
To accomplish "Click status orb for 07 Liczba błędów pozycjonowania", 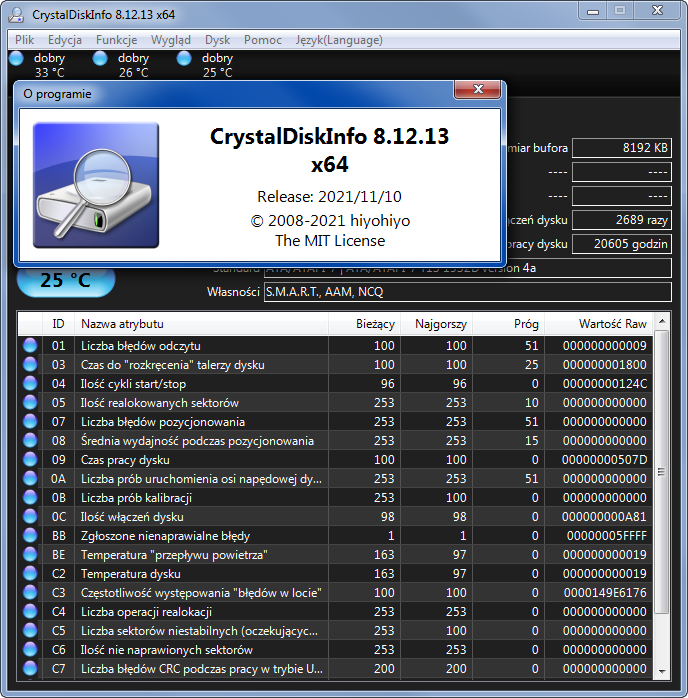I will coord(30,422).
